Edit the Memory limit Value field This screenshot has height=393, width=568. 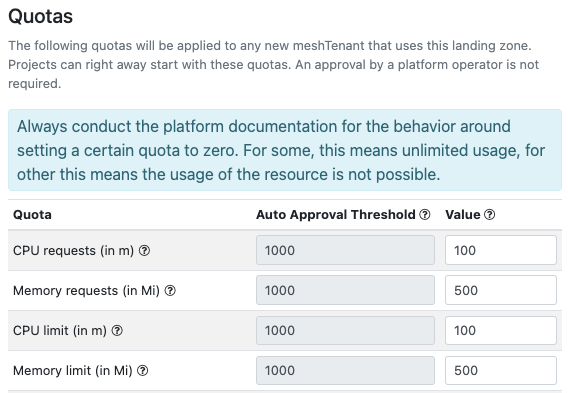[x=501, y=370]
